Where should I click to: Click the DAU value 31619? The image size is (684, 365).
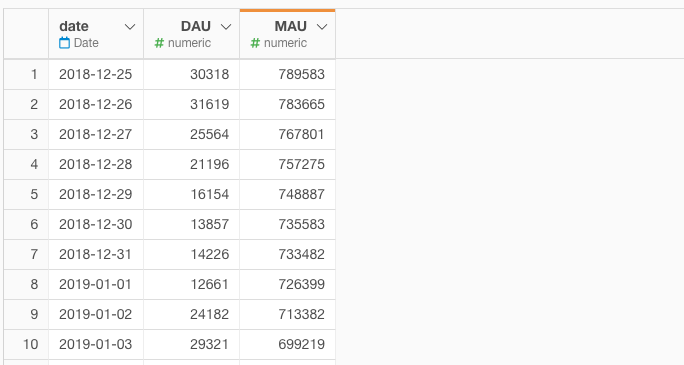point(209,105)
